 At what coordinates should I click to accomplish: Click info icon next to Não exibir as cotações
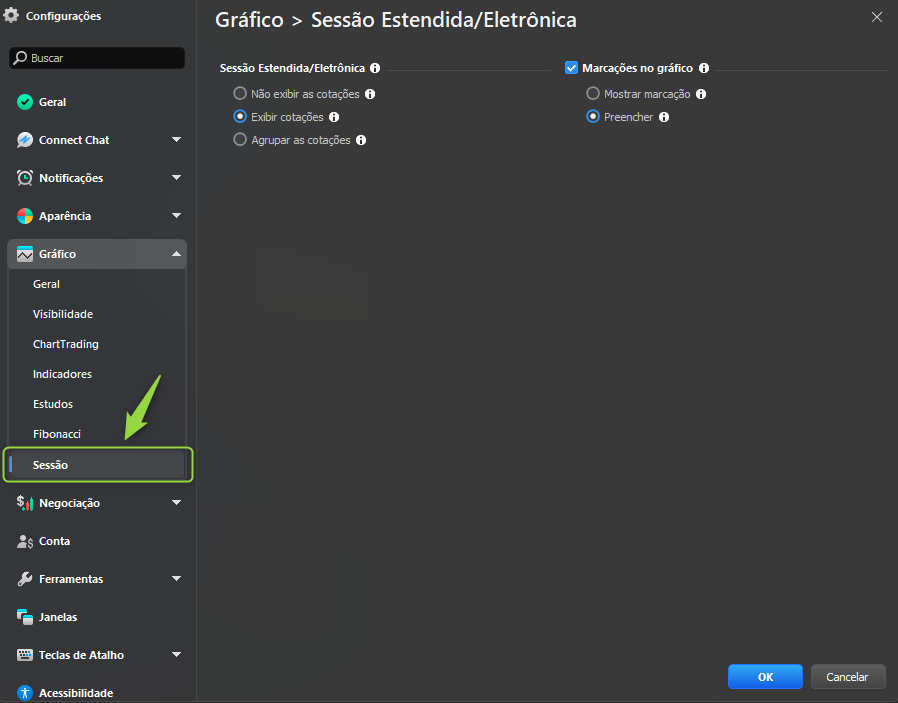pos(370,94)
